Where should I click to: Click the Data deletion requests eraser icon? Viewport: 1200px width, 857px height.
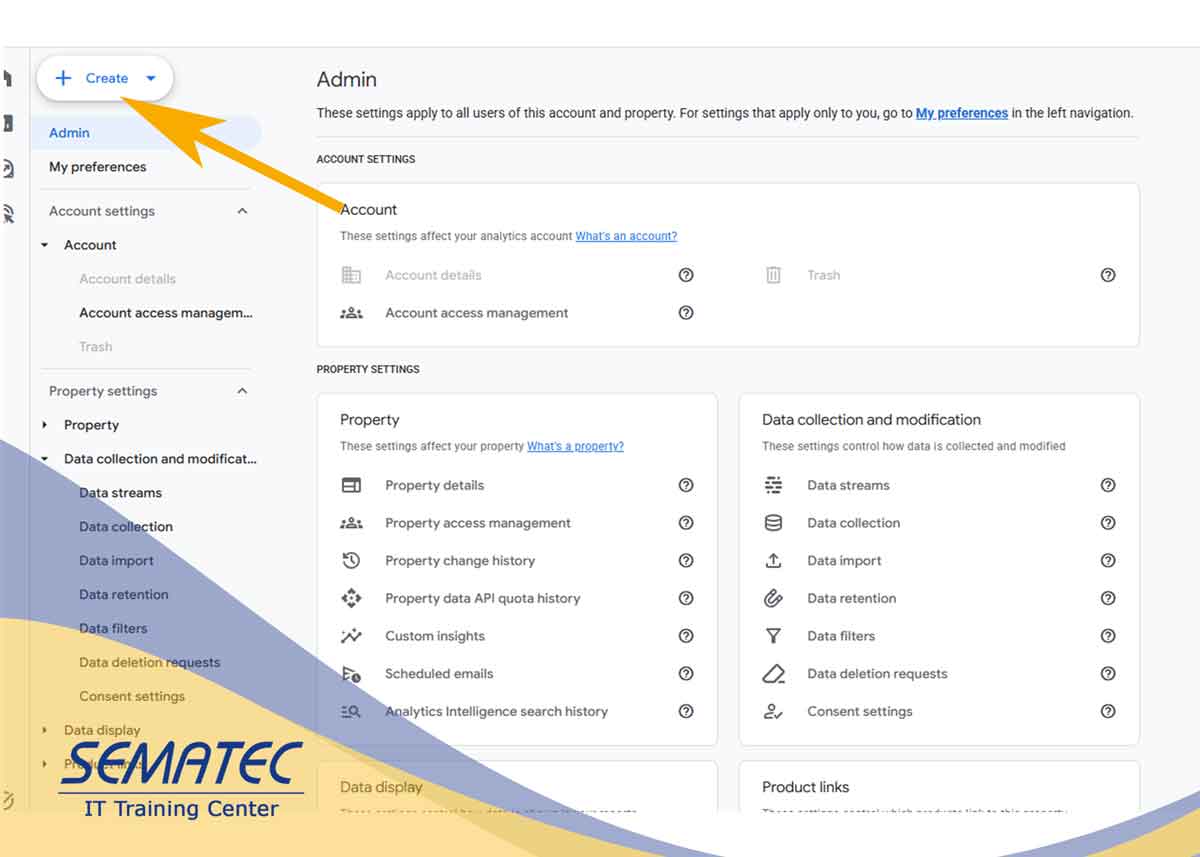click(773, 674)
